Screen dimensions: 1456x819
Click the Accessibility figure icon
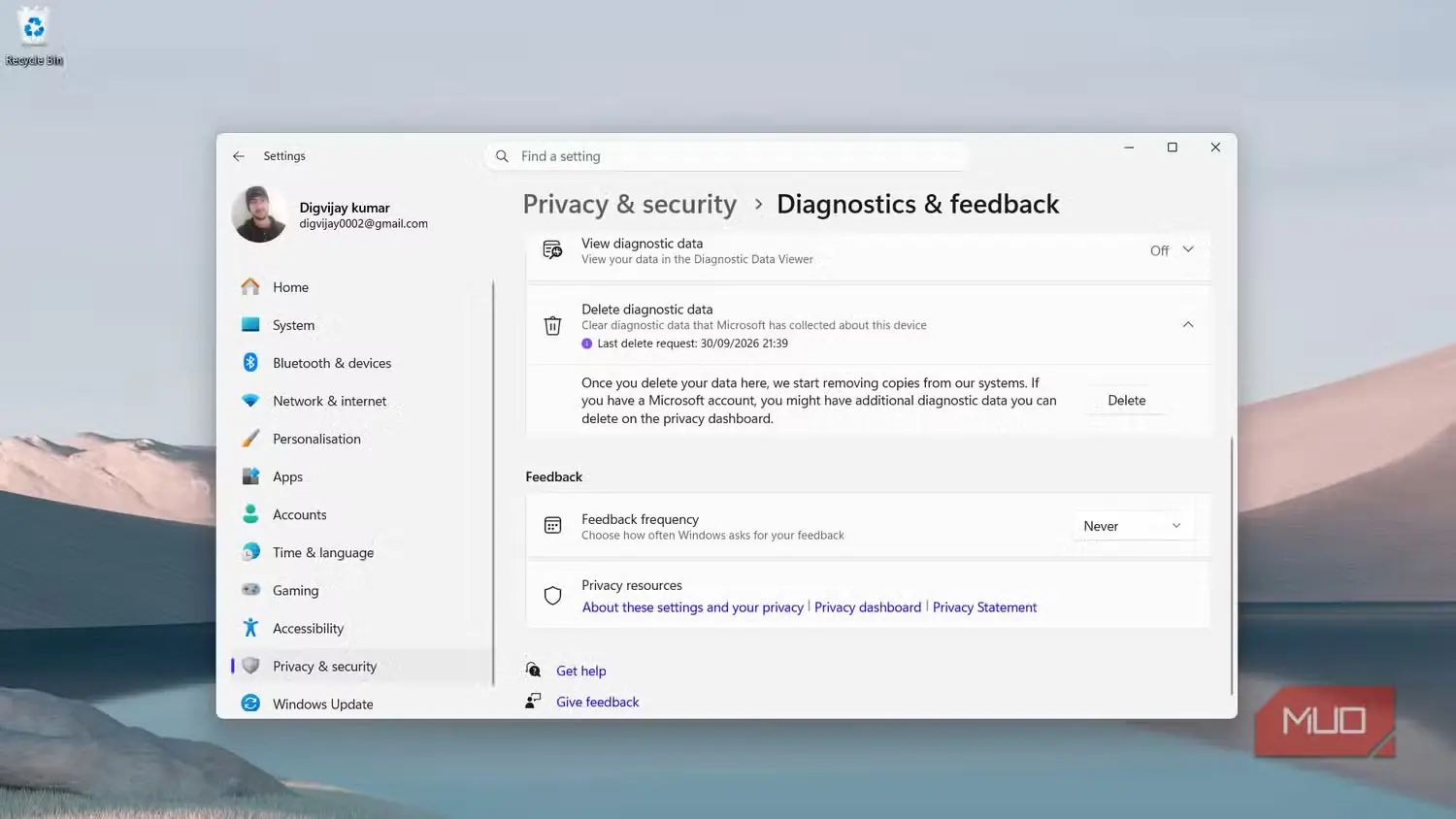[x=250, y=628]
